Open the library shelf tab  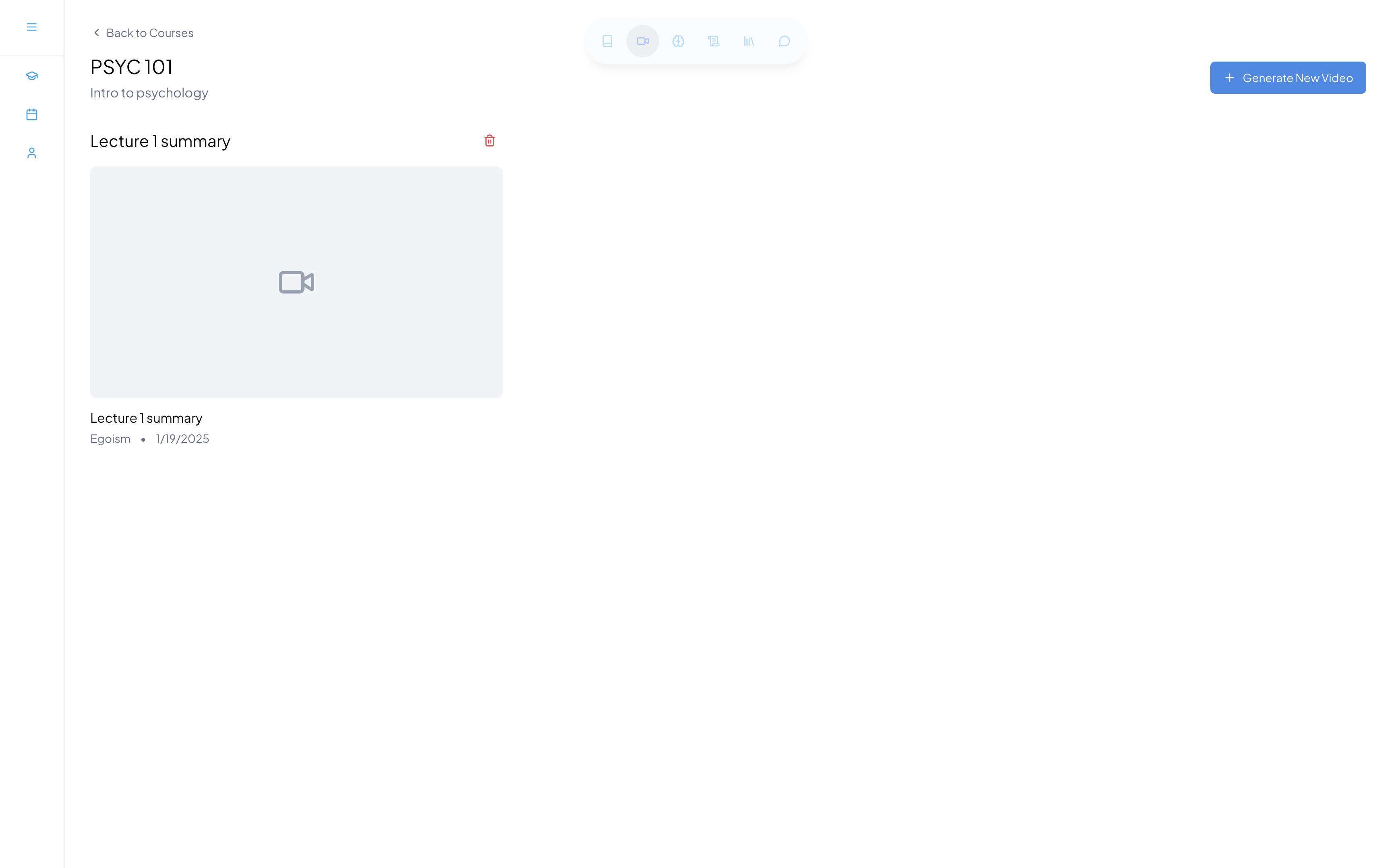tap(749, 41)
